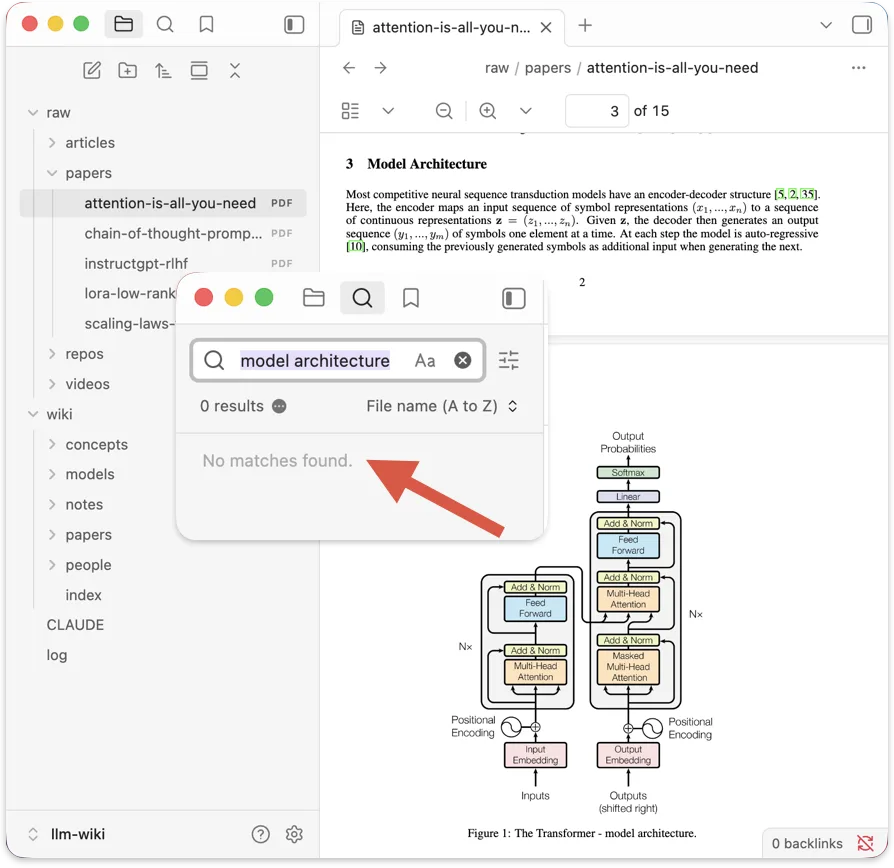The height and width of the screenshot is (868, 894).
Task: Create a new folder
Action: click(x=128, y=70)
